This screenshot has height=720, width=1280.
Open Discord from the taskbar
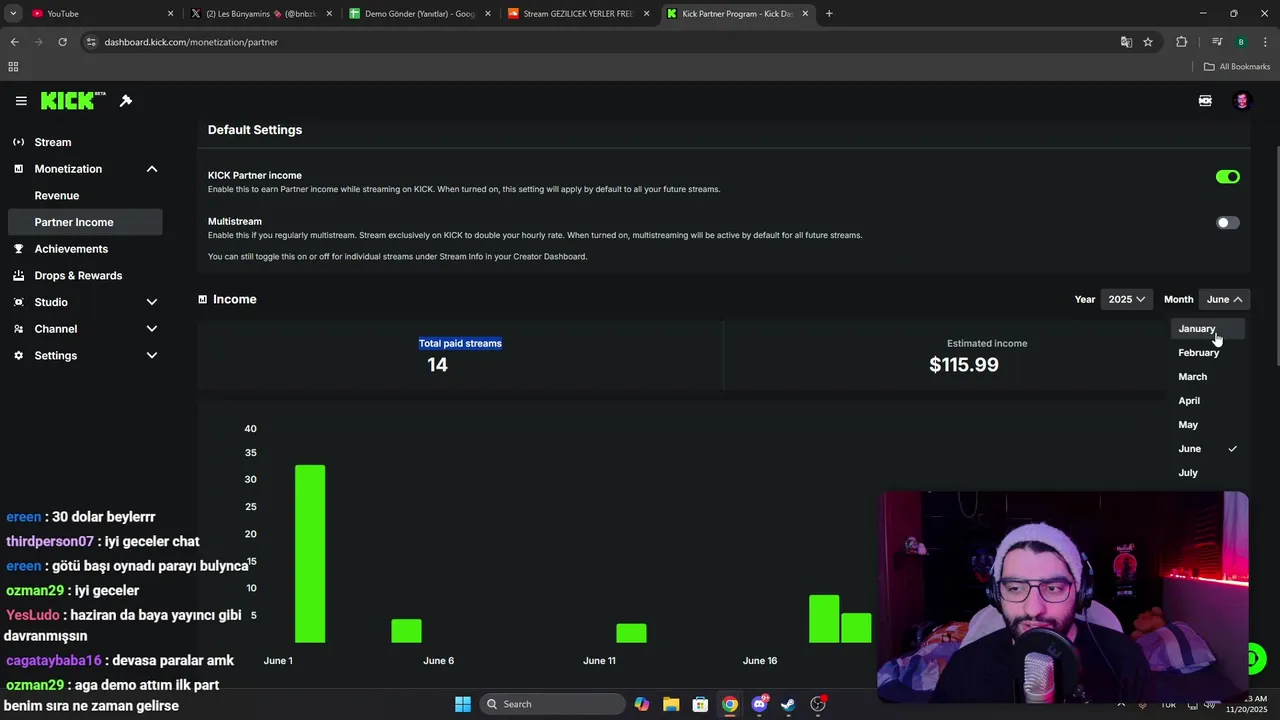click(x=759, y=704)
